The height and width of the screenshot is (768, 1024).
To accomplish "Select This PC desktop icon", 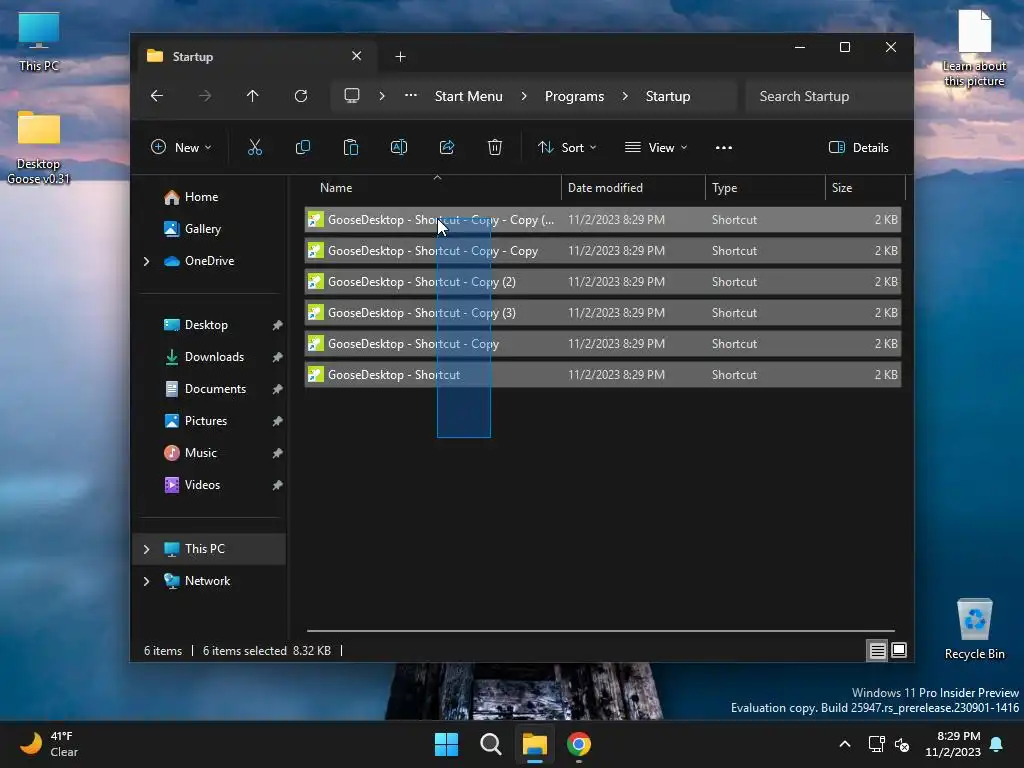I will (39, 42).
